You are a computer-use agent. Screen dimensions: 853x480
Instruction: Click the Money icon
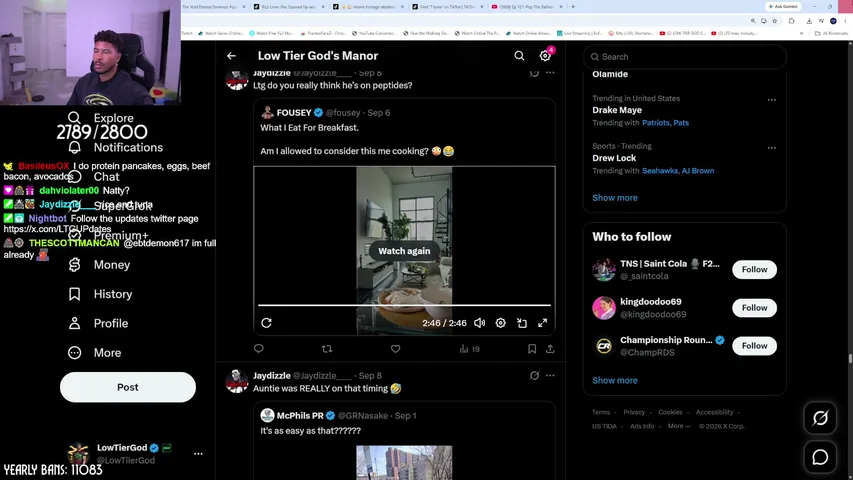(x=75, y=264)
